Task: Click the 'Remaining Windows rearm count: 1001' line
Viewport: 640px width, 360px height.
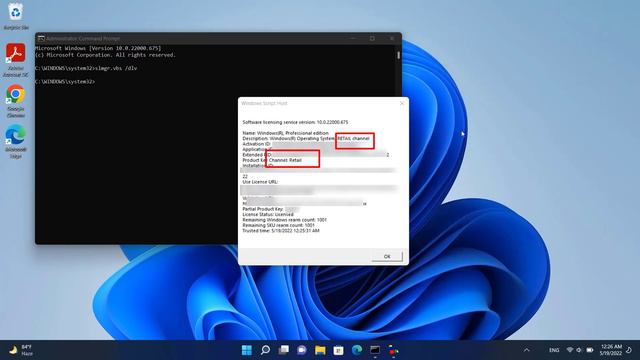Action: 284,220
